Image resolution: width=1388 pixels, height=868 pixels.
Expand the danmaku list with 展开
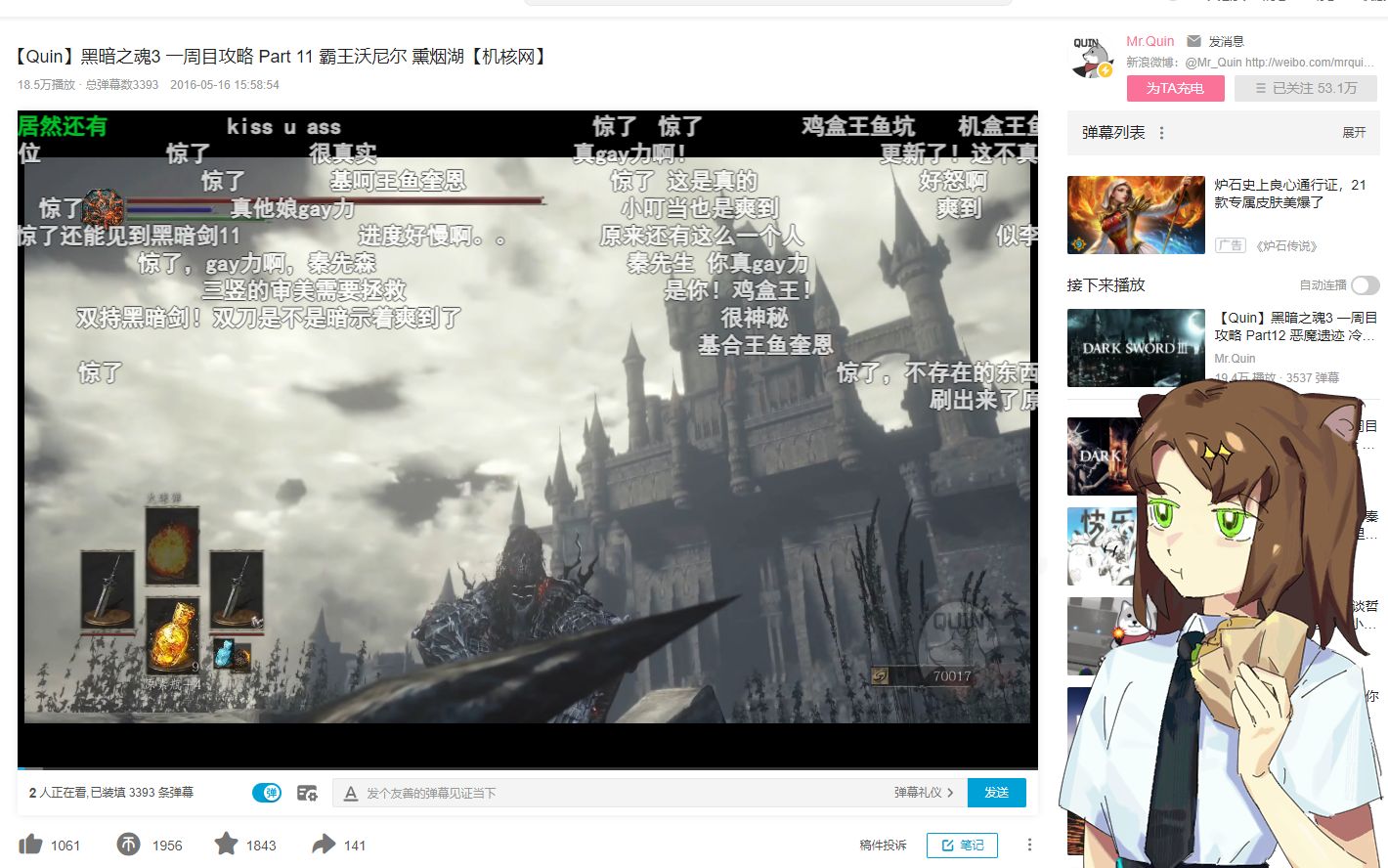pos(1354,133)
